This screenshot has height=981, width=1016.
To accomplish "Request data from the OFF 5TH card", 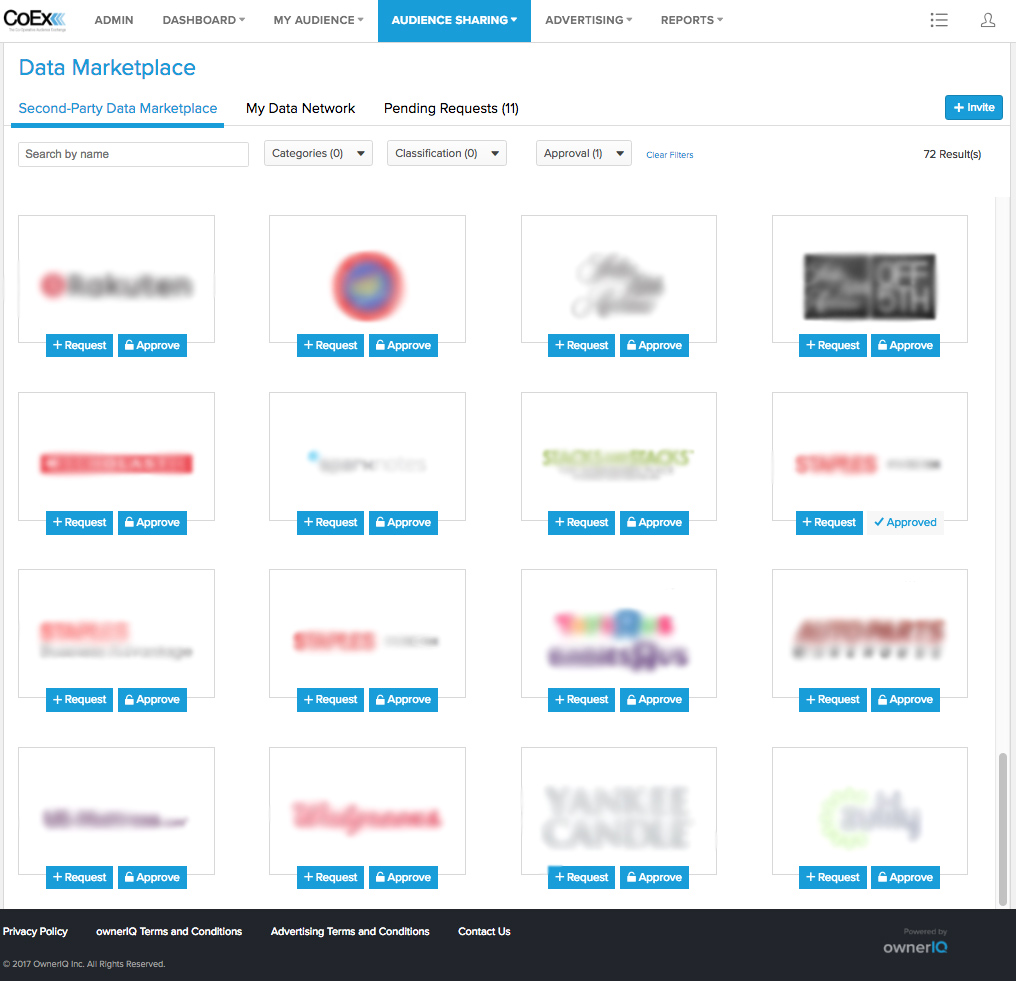I will tap(832, 345).
